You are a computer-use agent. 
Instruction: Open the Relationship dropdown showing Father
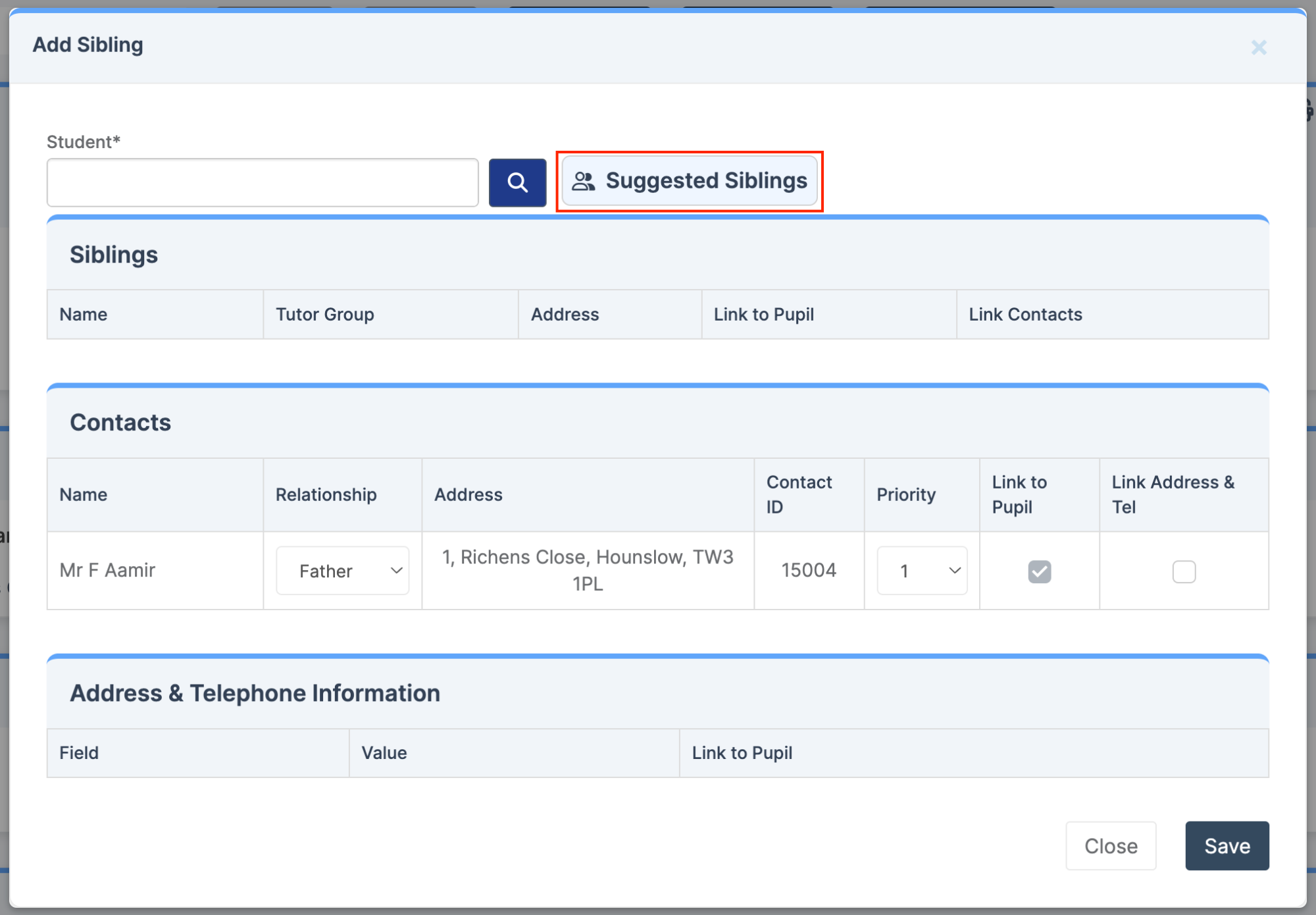(342, 571)
